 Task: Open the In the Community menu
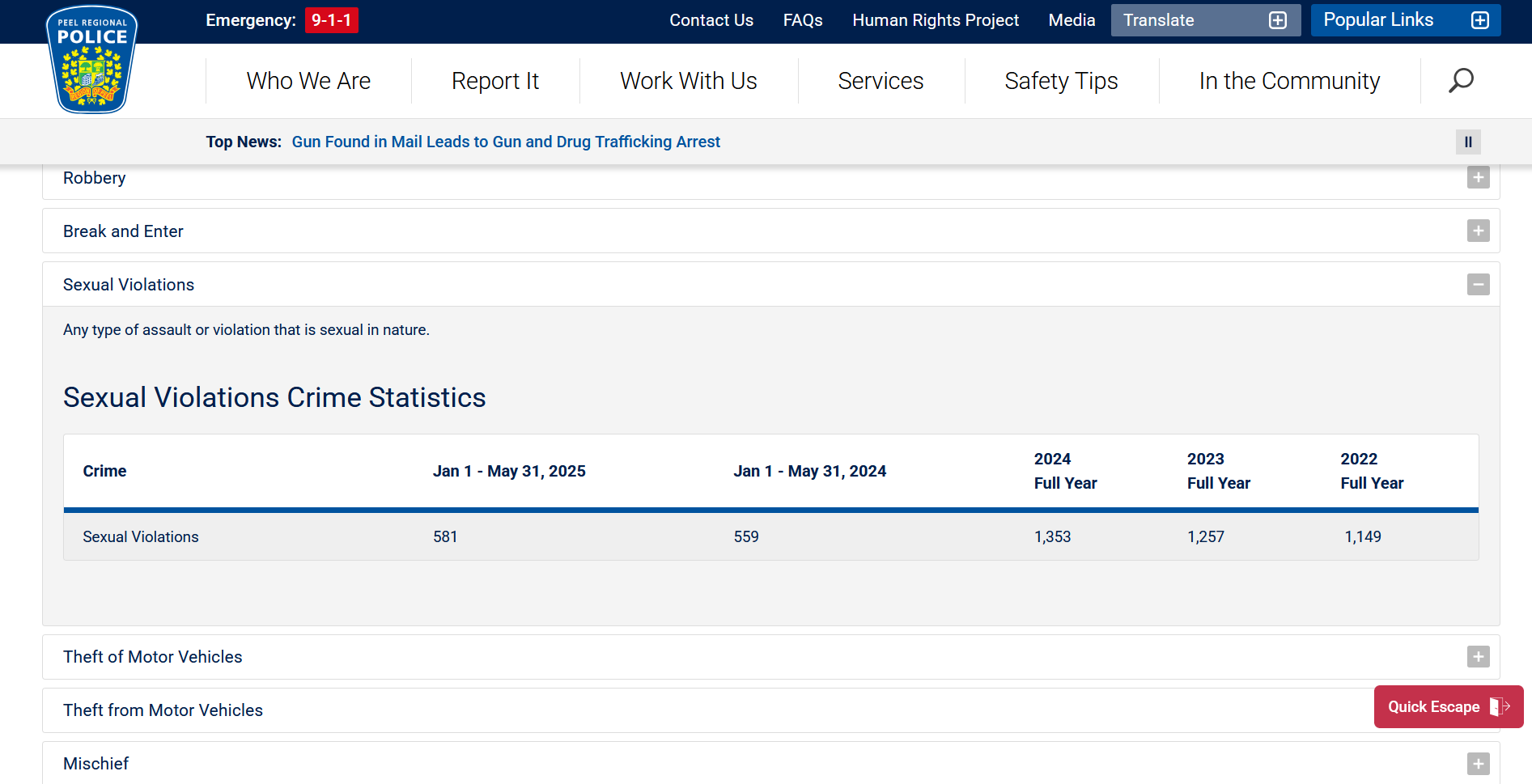tap(1290, 81)
